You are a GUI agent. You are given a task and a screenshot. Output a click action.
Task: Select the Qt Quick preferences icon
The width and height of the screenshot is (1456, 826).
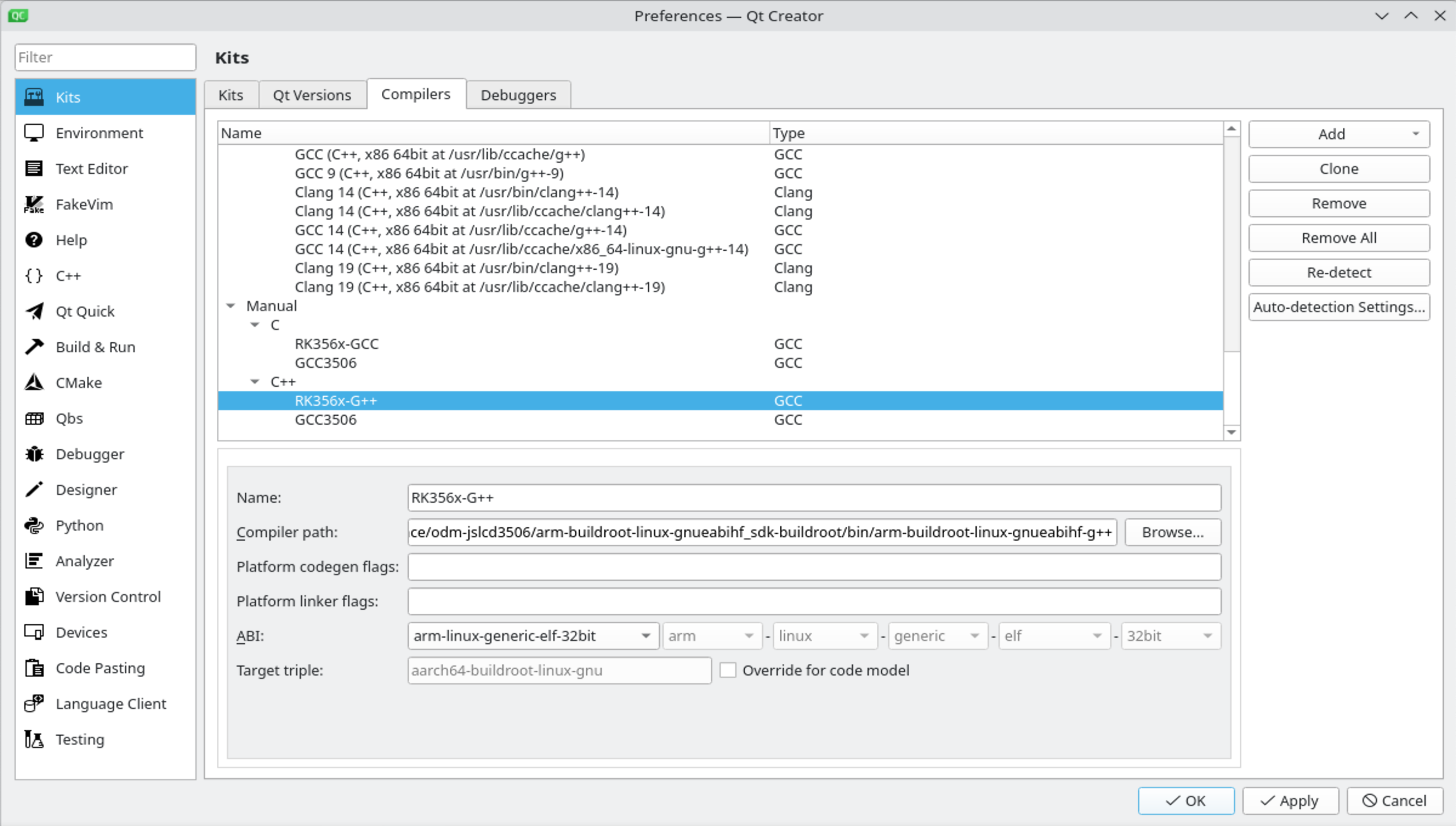click(34, 312)
